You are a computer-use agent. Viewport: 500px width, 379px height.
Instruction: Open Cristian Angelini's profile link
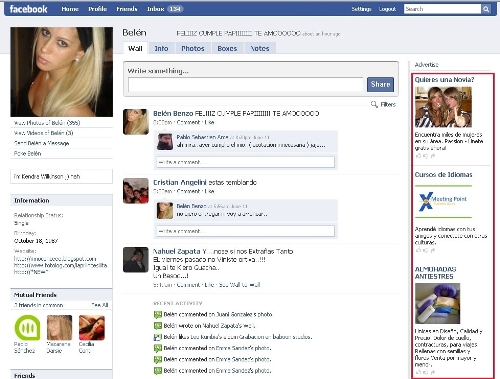click(180, 182)
